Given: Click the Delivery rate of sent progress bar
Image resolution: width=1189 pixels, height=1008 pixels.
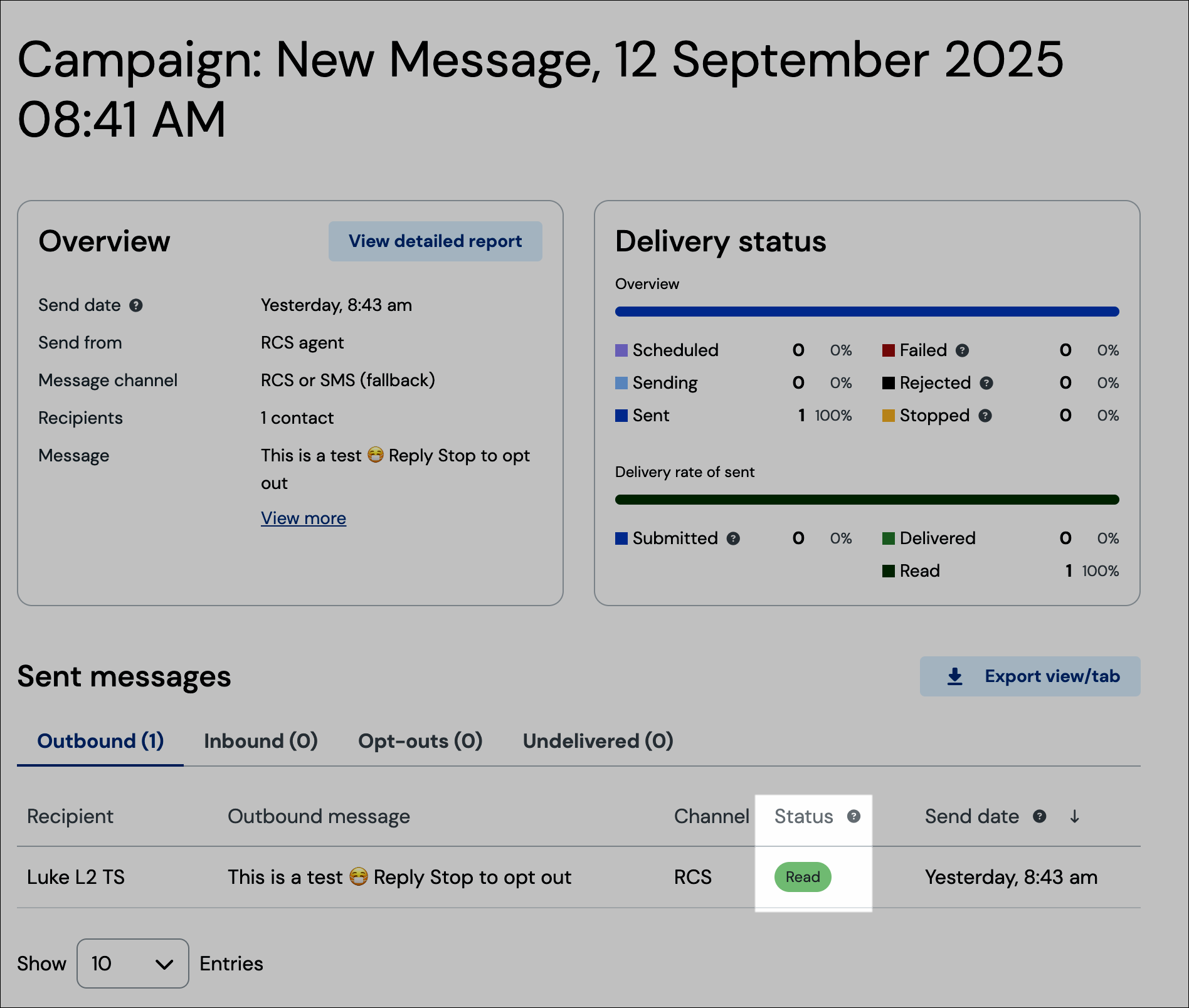Looking at the screenshot, I should (x=867, y=500).
